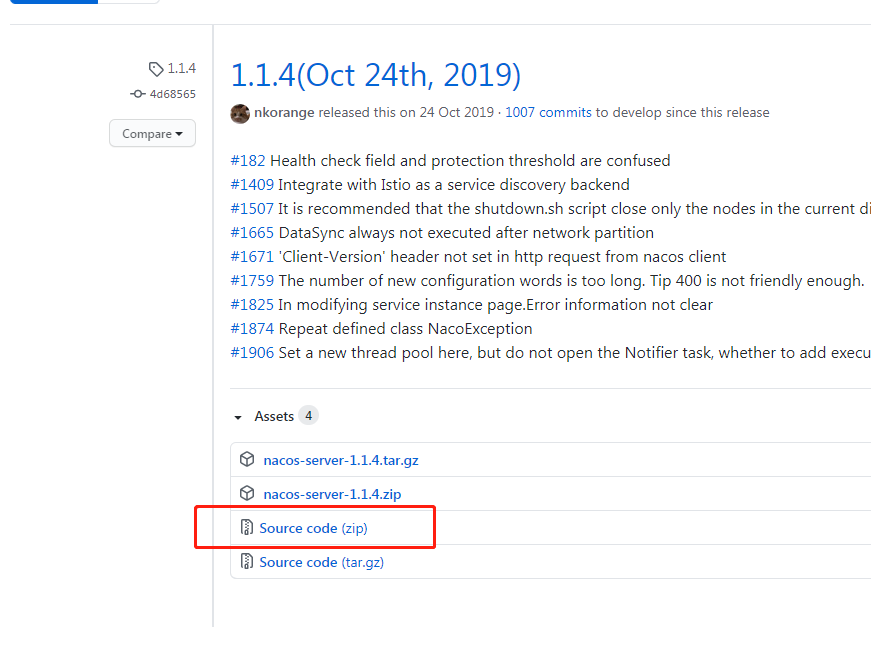Open the 1.1.4 tag link in sidebar
Image resolution: width=871 pixels, height=653 pixels.
click(182, 68)
